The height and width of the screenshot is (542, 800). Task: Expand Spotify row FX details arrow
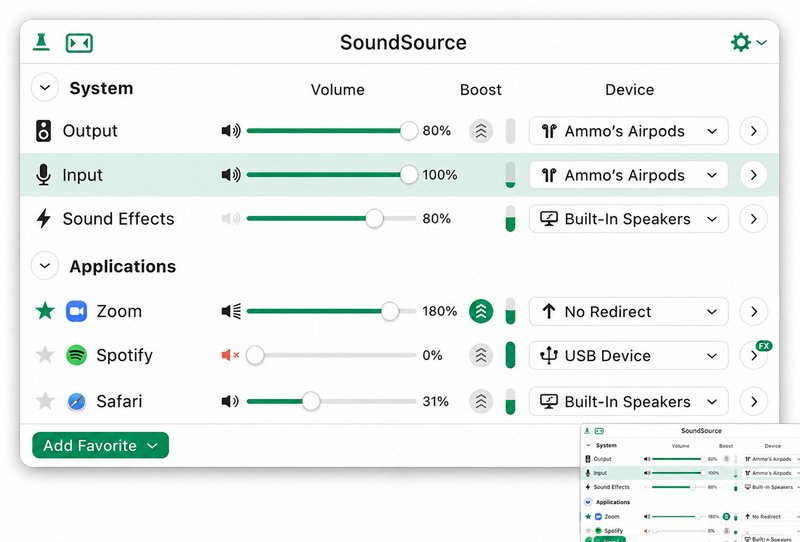pos(754,355)
